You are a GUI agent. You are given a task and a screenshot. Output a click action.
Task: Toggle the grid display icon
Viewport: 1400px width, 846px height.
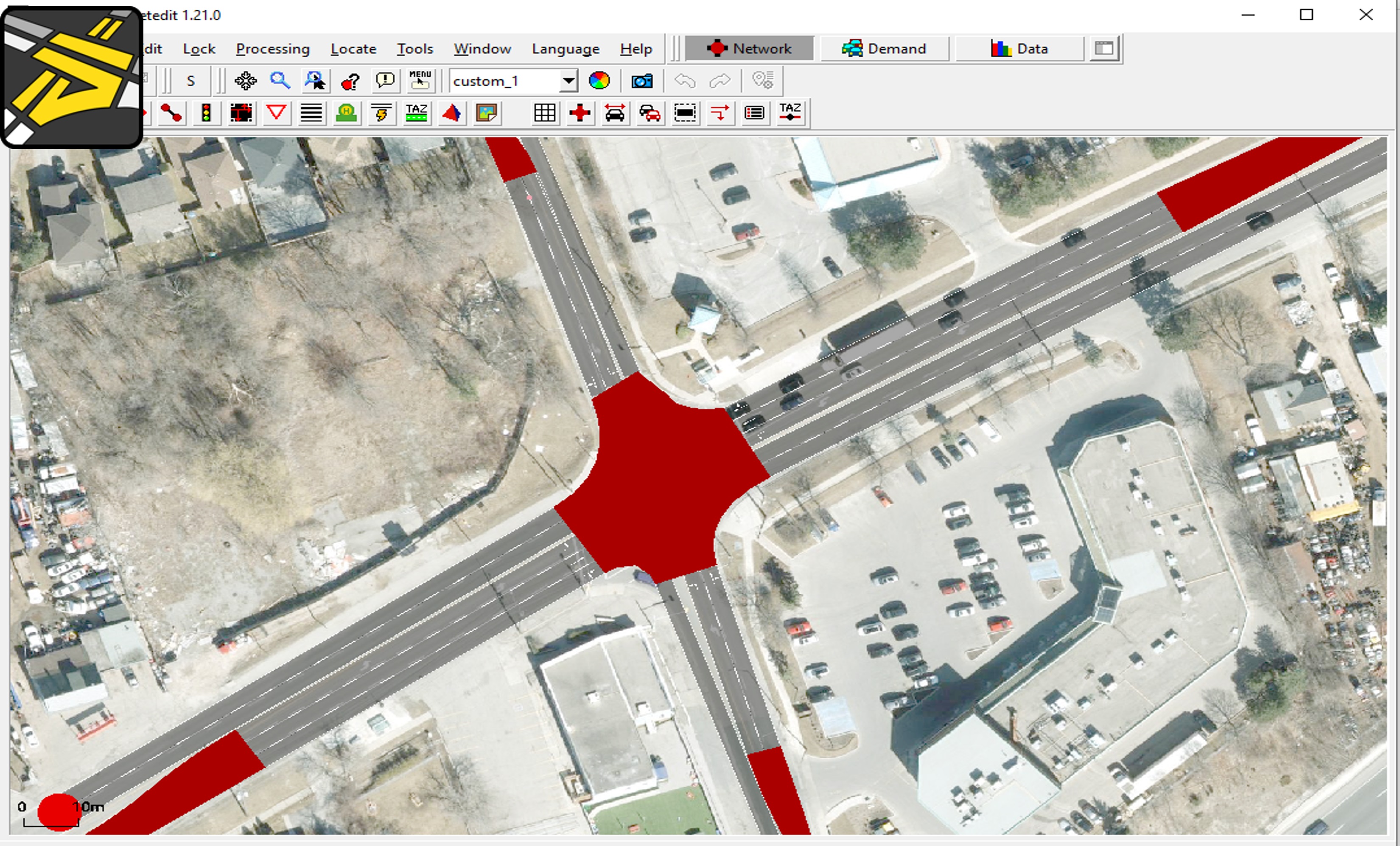click(545, 113)
